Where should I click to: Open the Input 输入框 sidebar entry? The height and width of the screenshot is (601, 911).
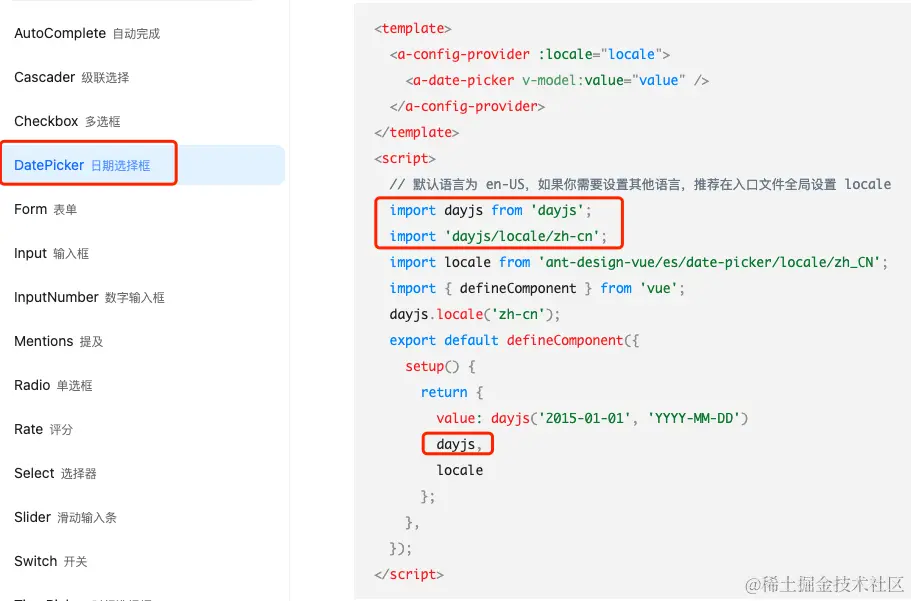click(51, 253)
